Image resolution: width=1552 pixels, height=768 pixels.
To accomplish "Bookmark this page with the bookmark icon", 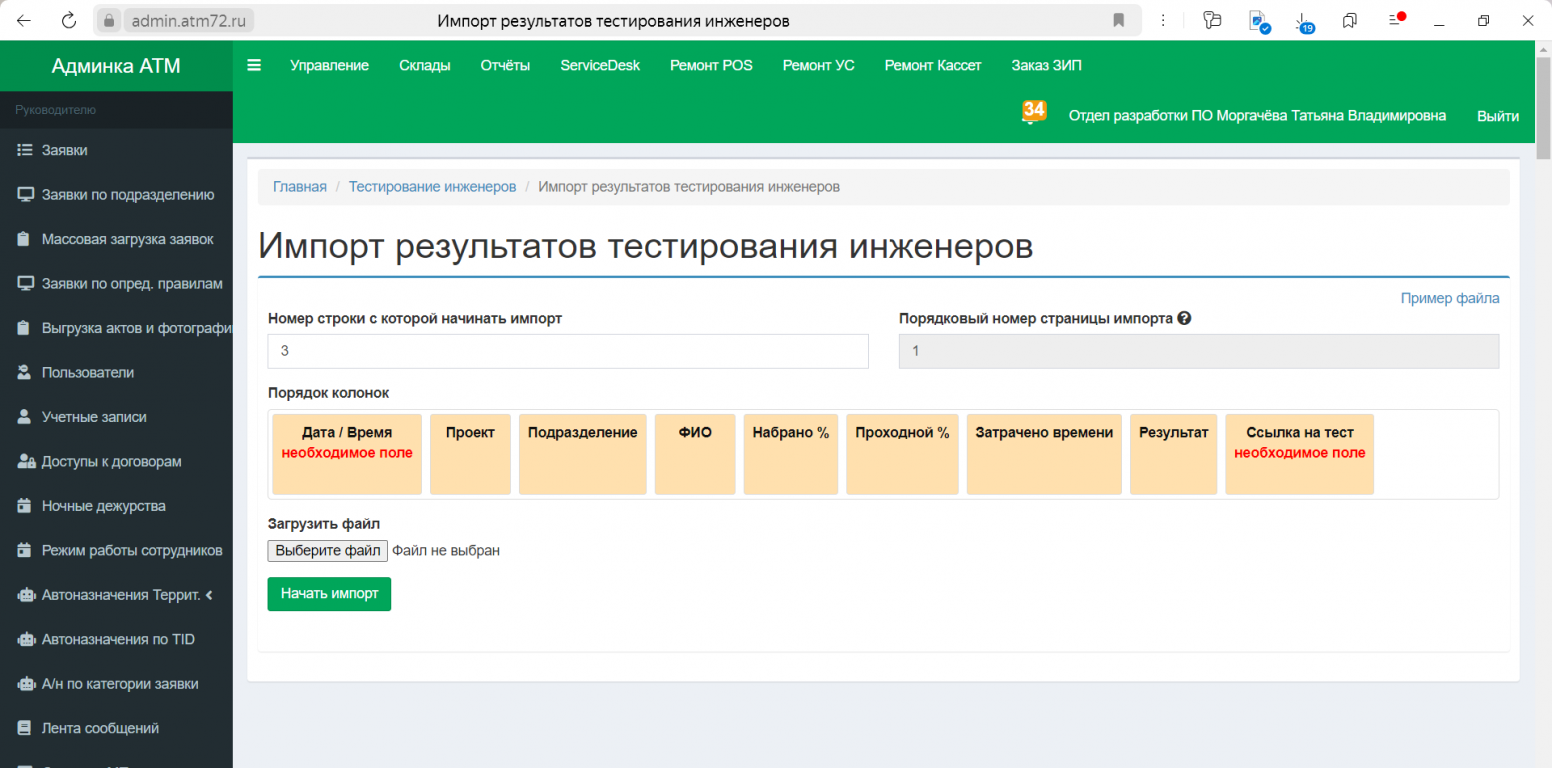I will point(1118,20).
